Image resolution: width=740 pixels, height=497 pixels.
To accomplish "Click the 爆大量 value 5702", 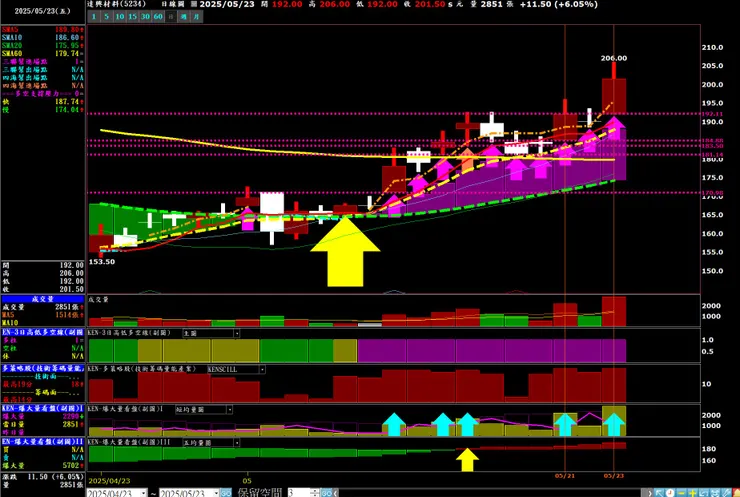I will [72, 465].
